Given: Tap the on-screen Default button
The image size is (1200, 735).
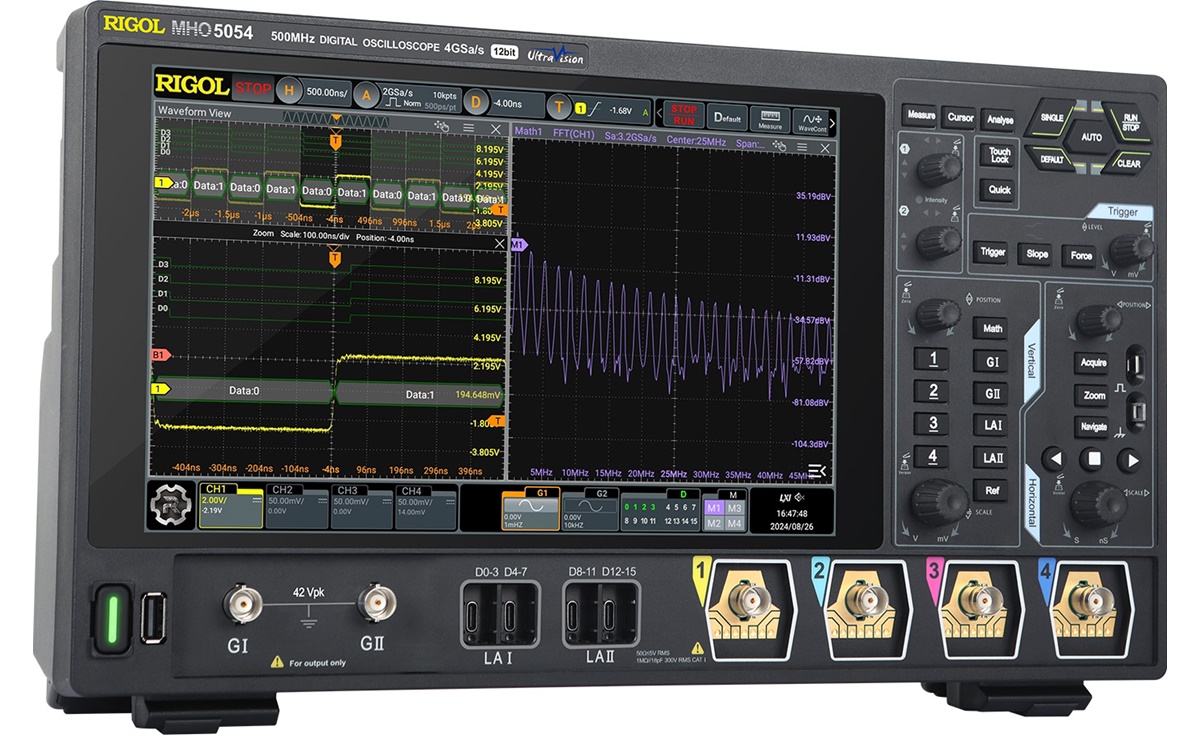Looking at the screenshot, I should (x=727, y=118).
